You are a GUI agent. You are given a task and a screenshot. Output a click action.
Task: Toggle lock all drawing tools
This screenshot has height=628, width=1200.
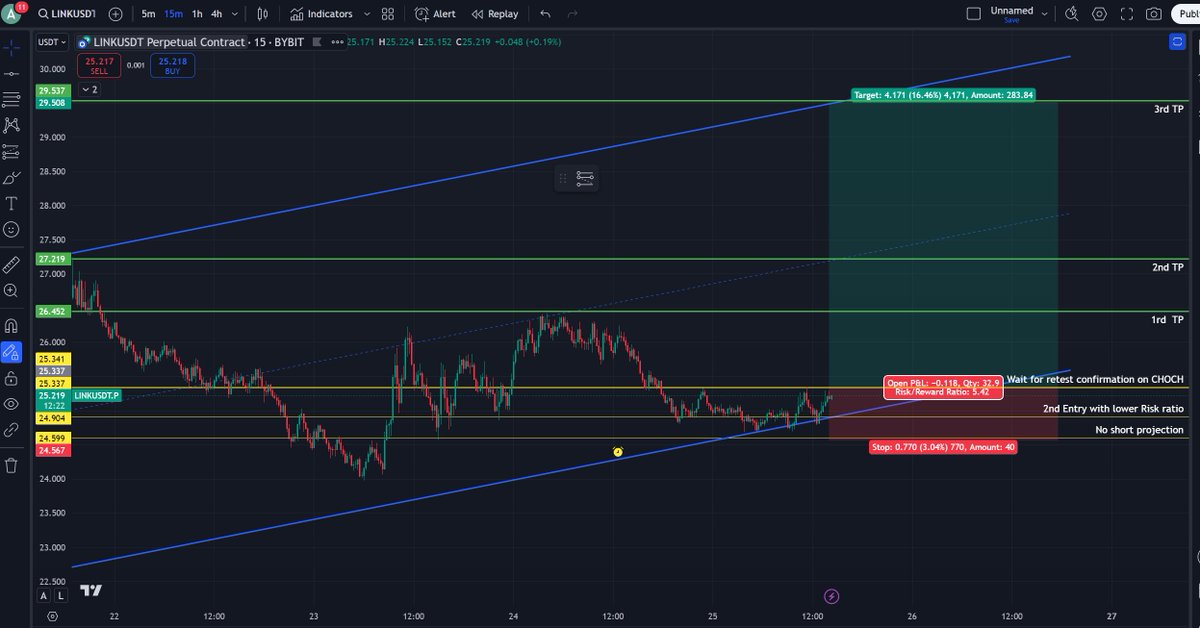[11, 378]
